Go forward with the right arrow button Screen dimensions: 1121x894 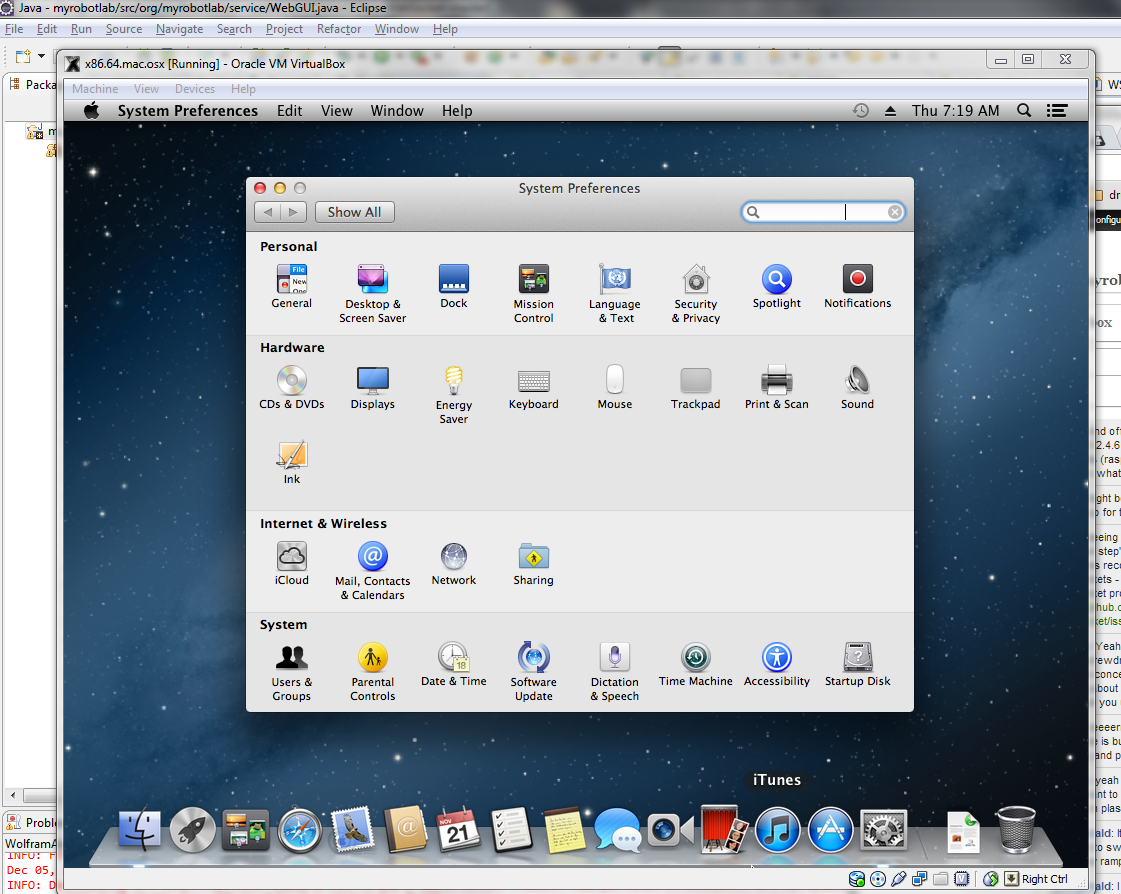(x=293, y=212)
